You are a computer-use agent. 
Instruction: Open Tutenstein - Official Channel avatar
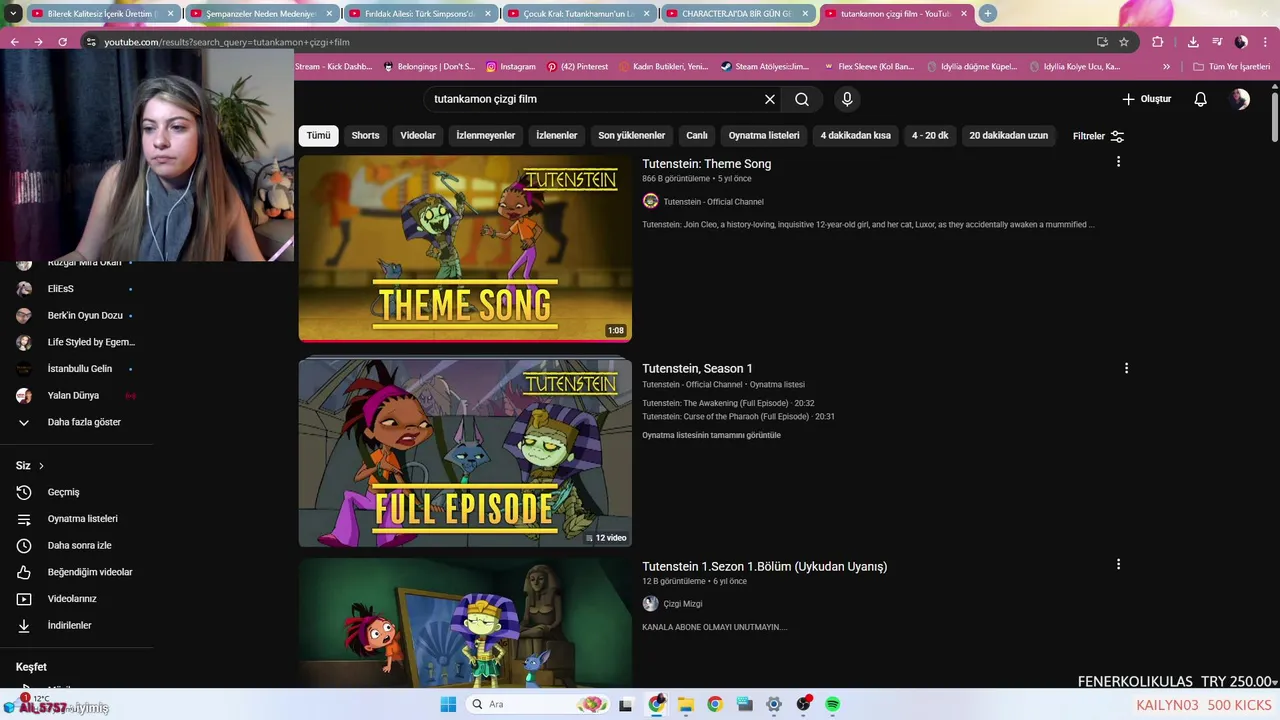coord(650,201)
